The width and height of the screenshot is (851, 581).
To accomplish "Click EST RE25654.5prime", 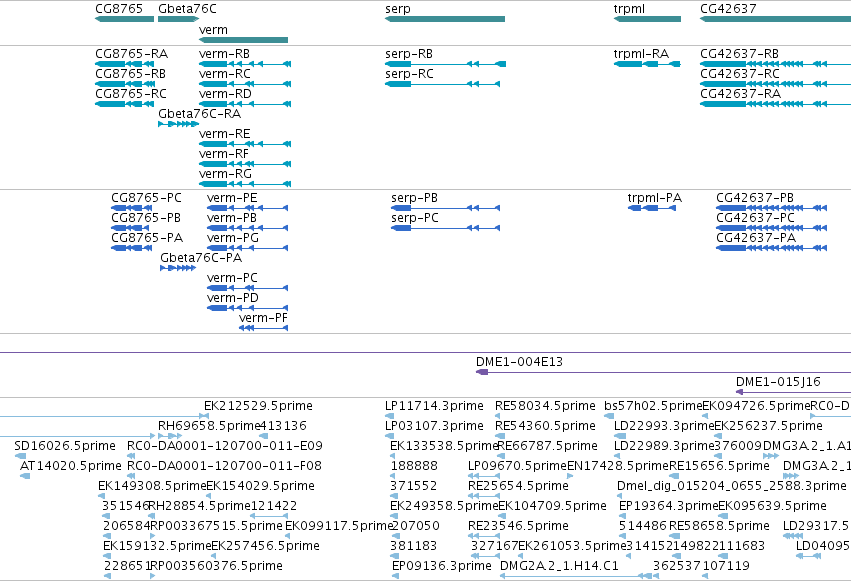I will click(518, 486).
